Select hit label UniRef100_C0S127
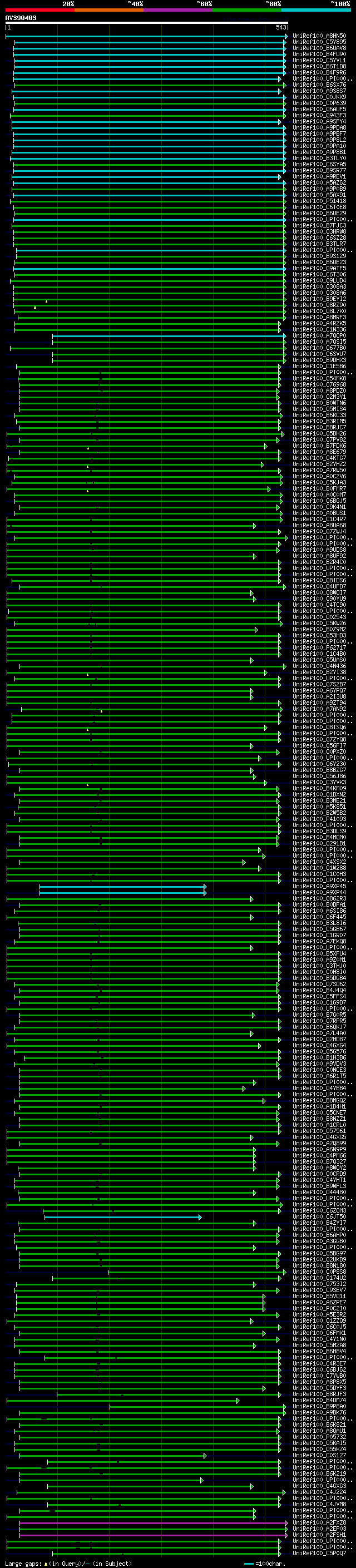Screen dimensions: 356x1568 click(x=319, y=1456)
